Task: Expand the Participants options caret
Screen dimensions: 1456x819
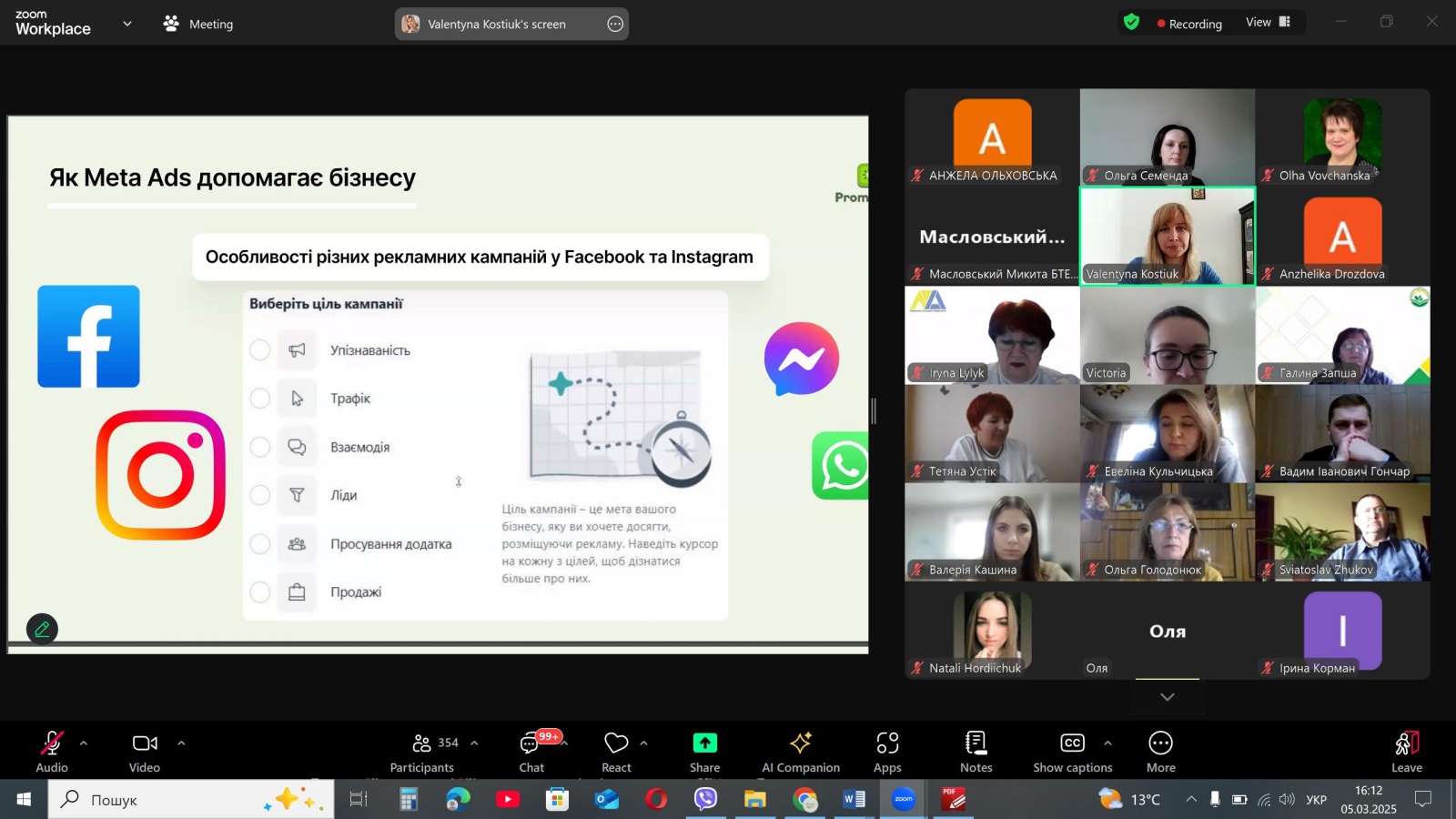Action: pyautogui.click(x=474, y=743)
